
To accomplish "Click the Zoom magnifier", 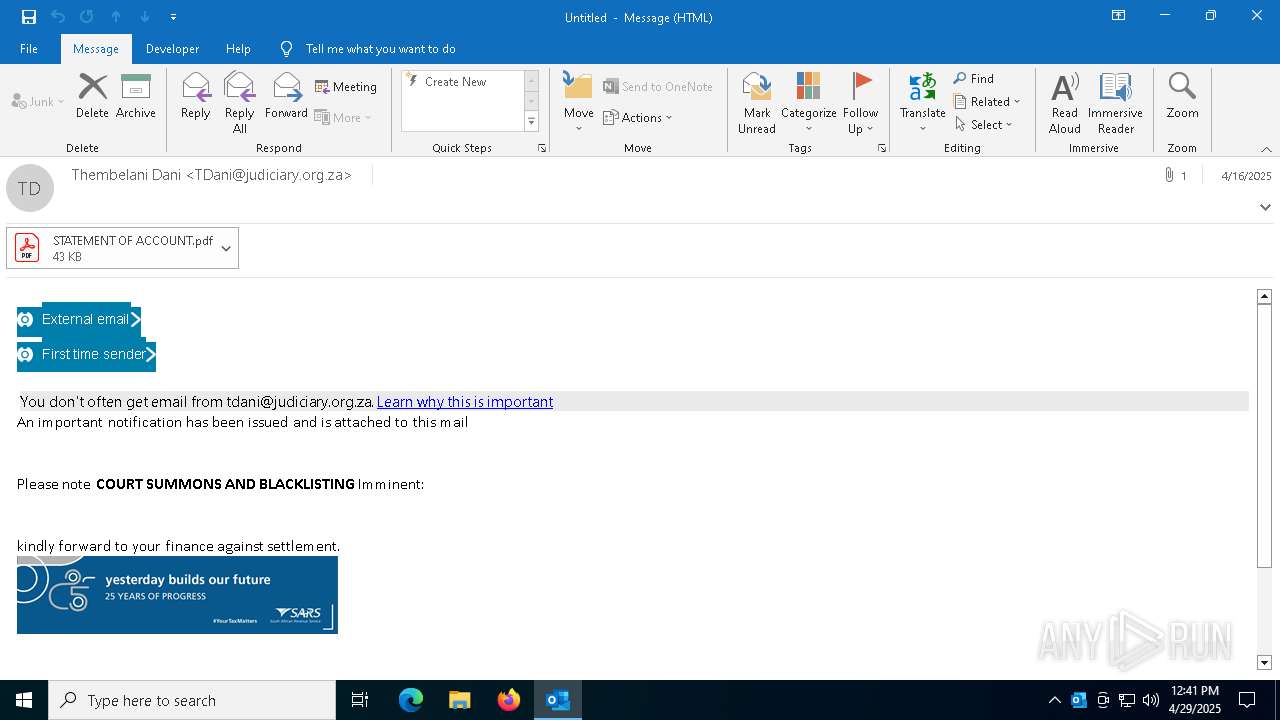I will (1182, 96).
